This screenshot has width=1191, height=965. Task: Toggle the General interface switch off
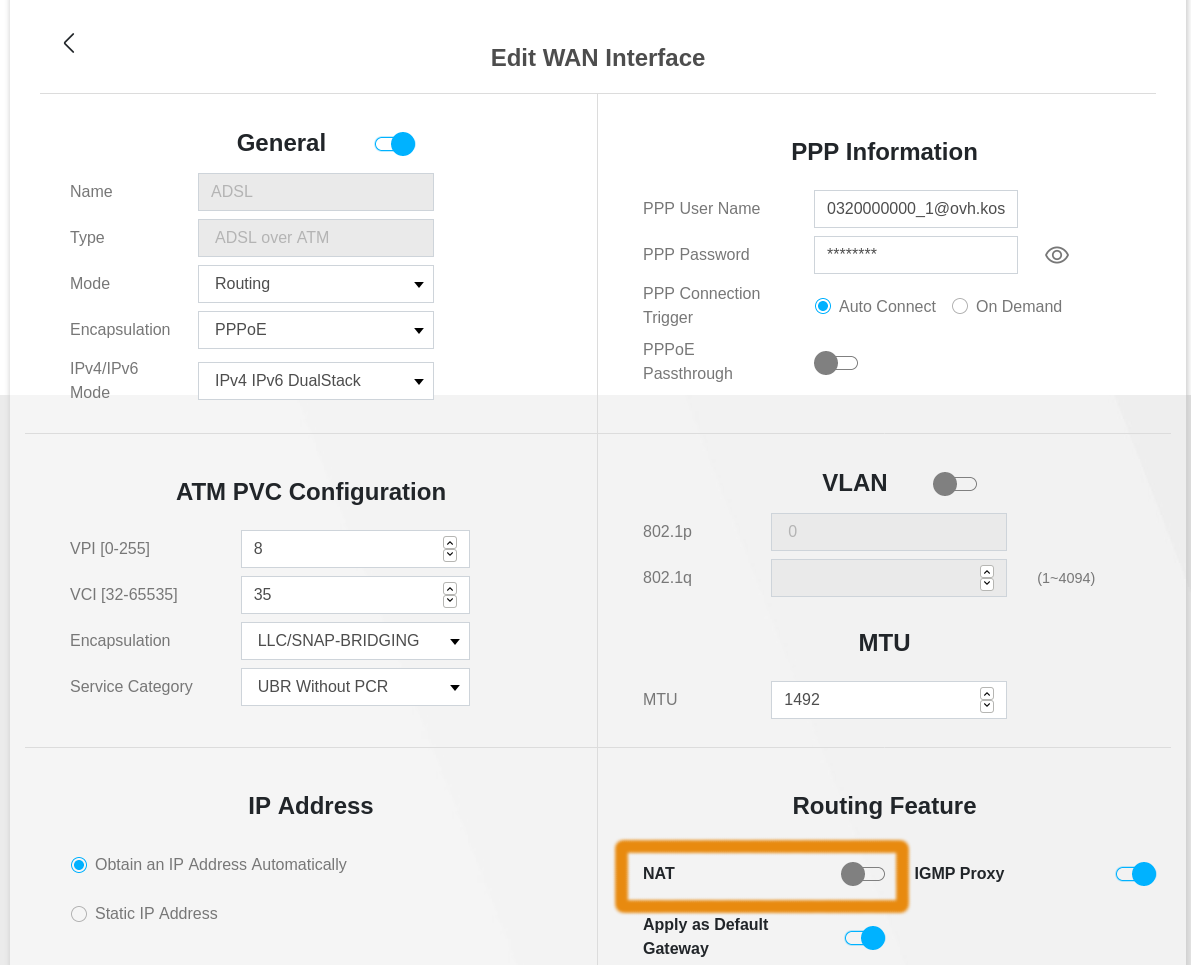click(x=395, y=144)
